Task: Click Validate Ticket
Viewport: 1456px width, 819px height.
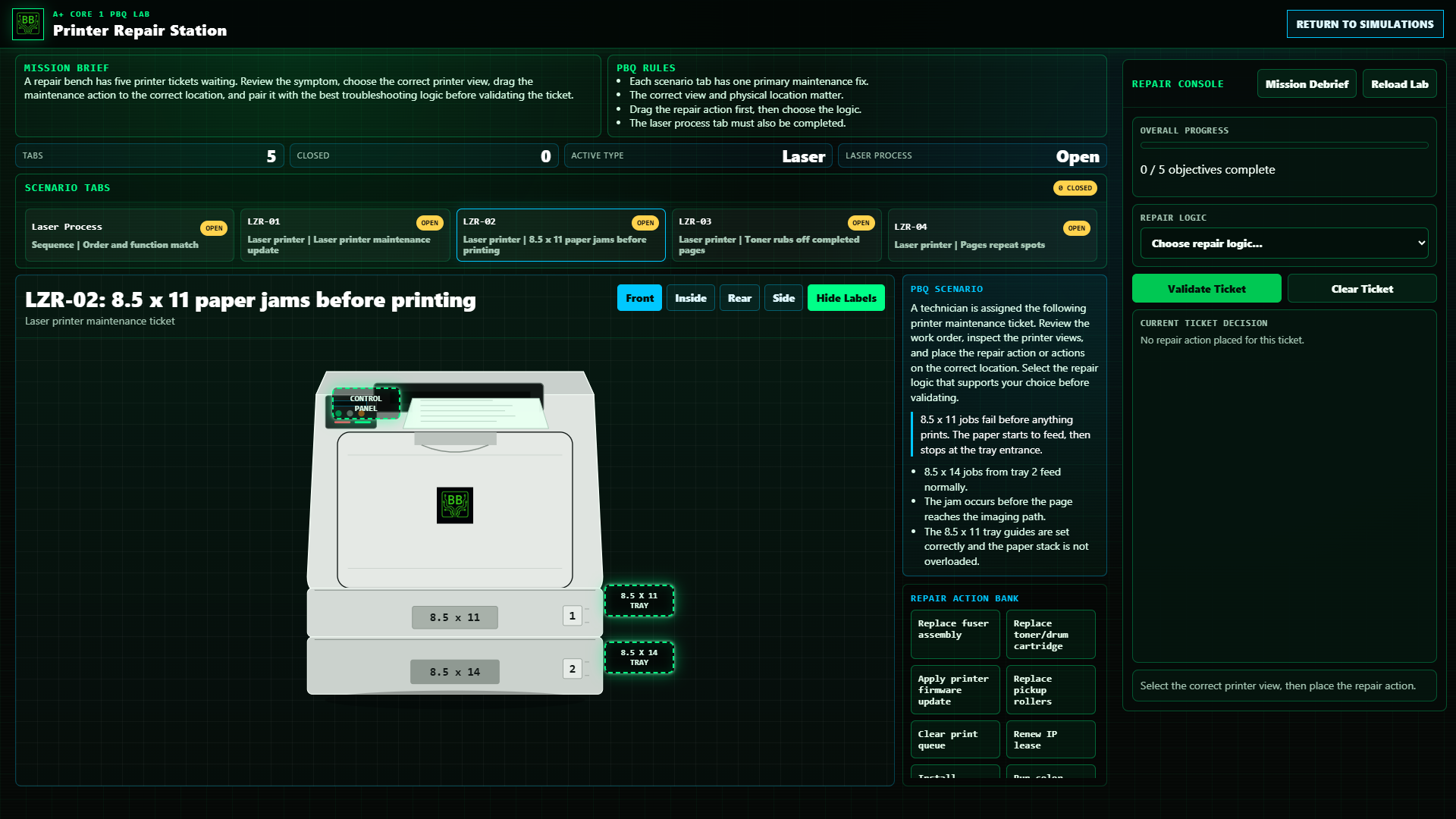Action: coord(1207,289)
